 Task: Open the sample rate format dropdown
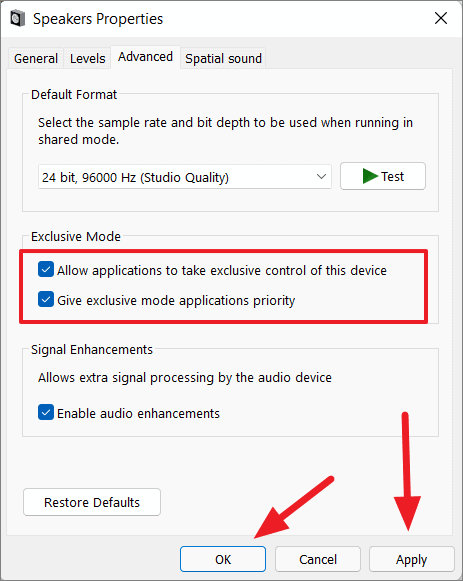184,177
